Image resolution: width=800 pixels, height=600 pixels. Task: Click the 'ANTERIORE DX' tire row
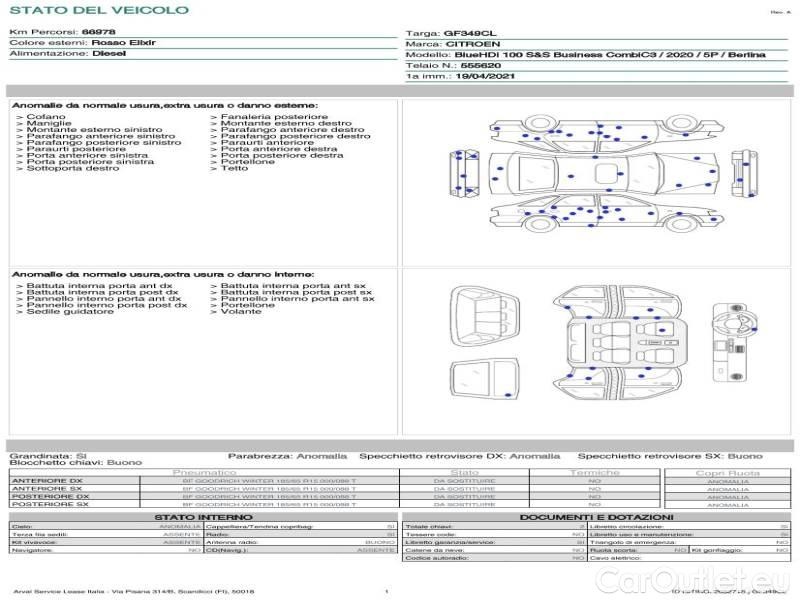pyautogui.click(x=40, y=481)
